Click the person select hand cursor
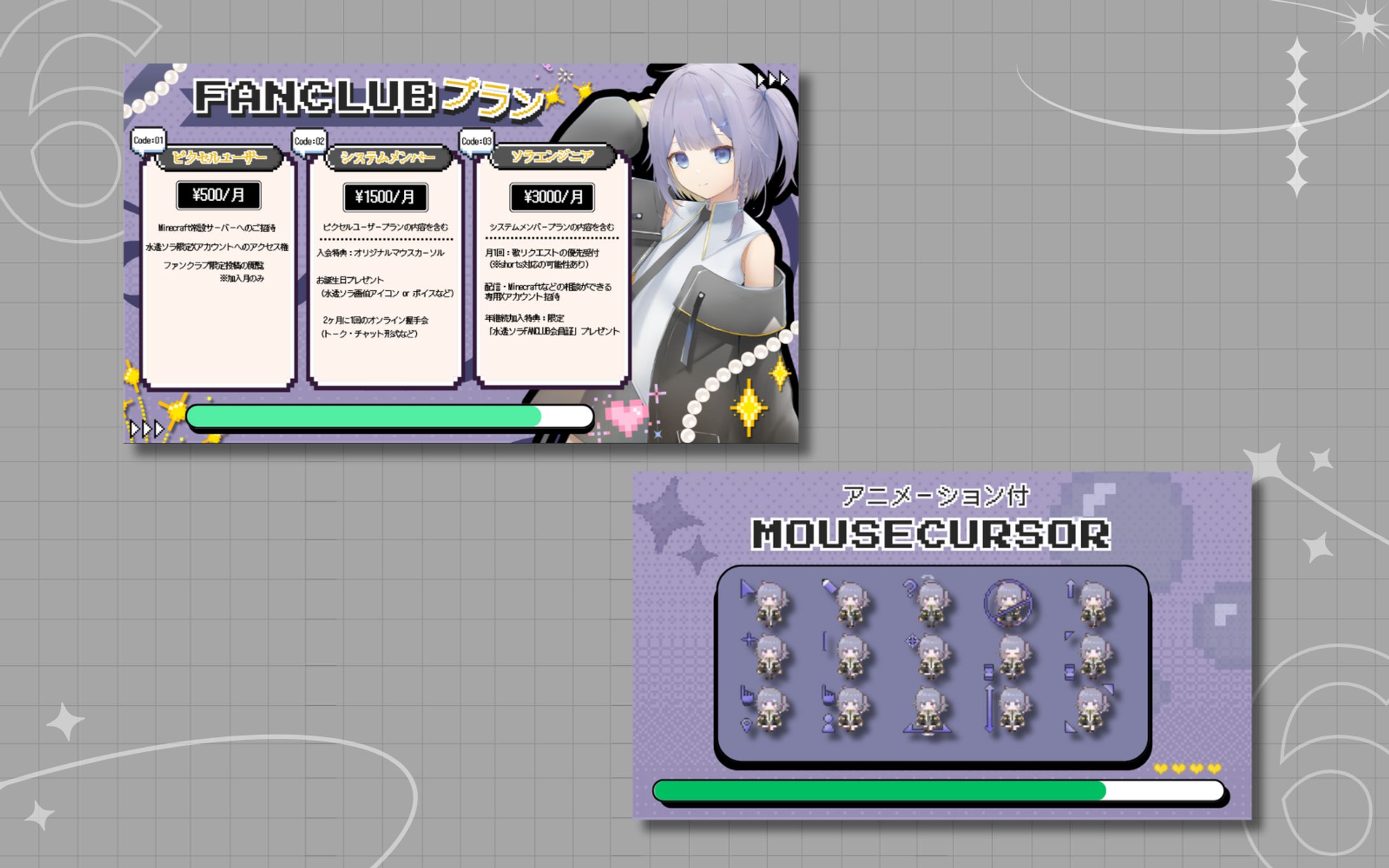The height and width of the screenshot is (868, 1389). pos(846,709)
